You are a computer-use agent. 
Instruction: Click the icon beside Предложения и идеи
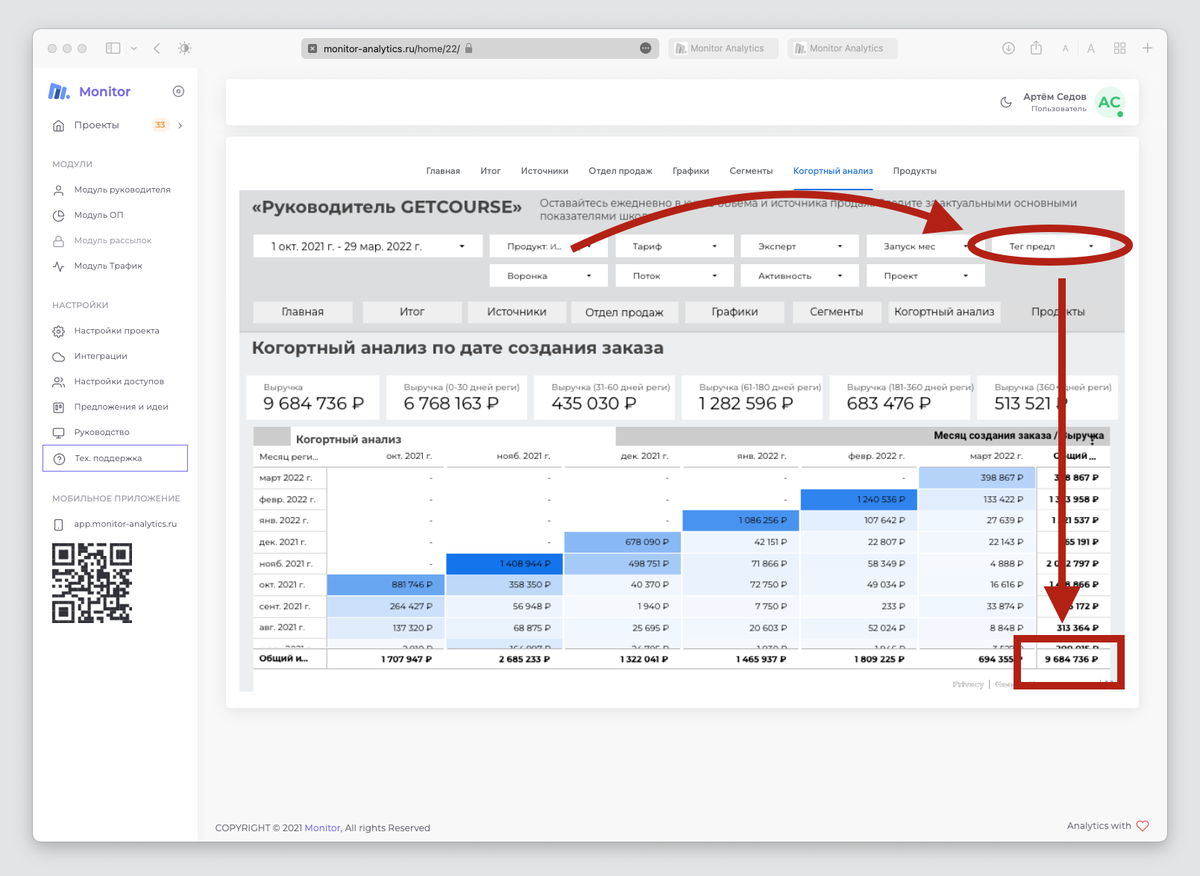pyautogui.click(x=59, y=407)
